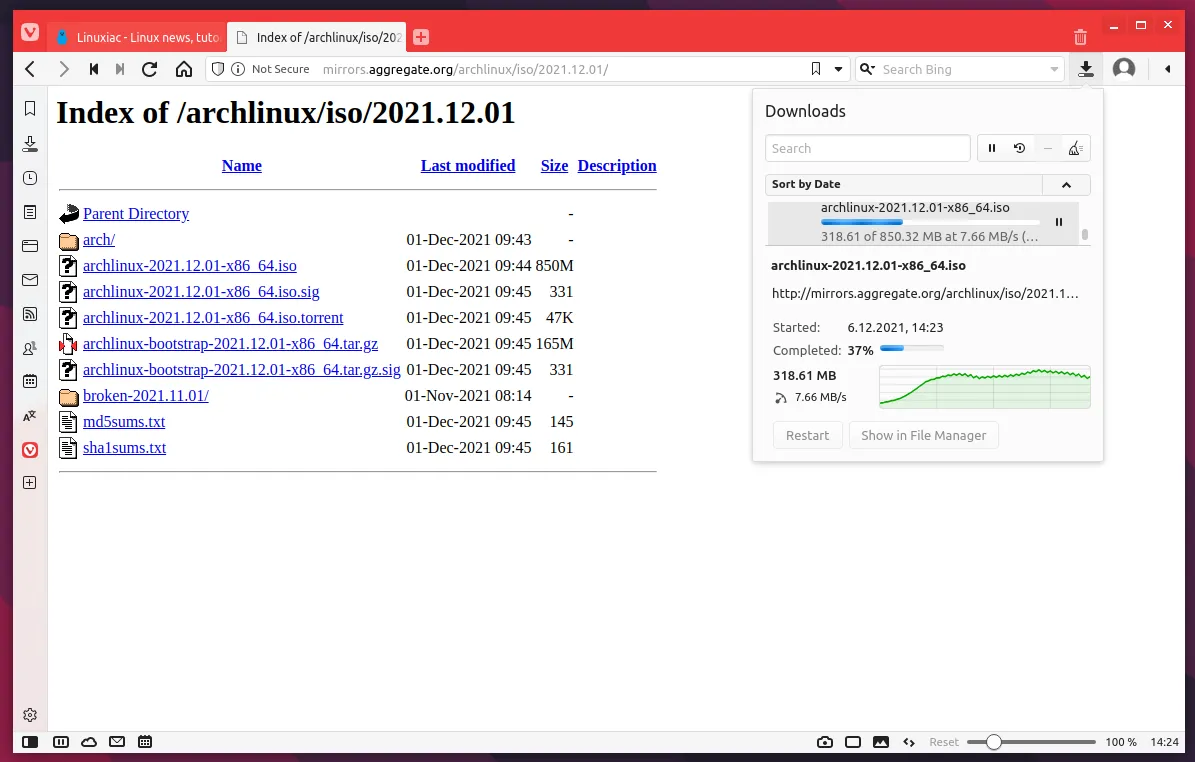This screenshot has width=1195, height=762.
Task: Open the address bar history dropdown
Action: pos(838,69)
